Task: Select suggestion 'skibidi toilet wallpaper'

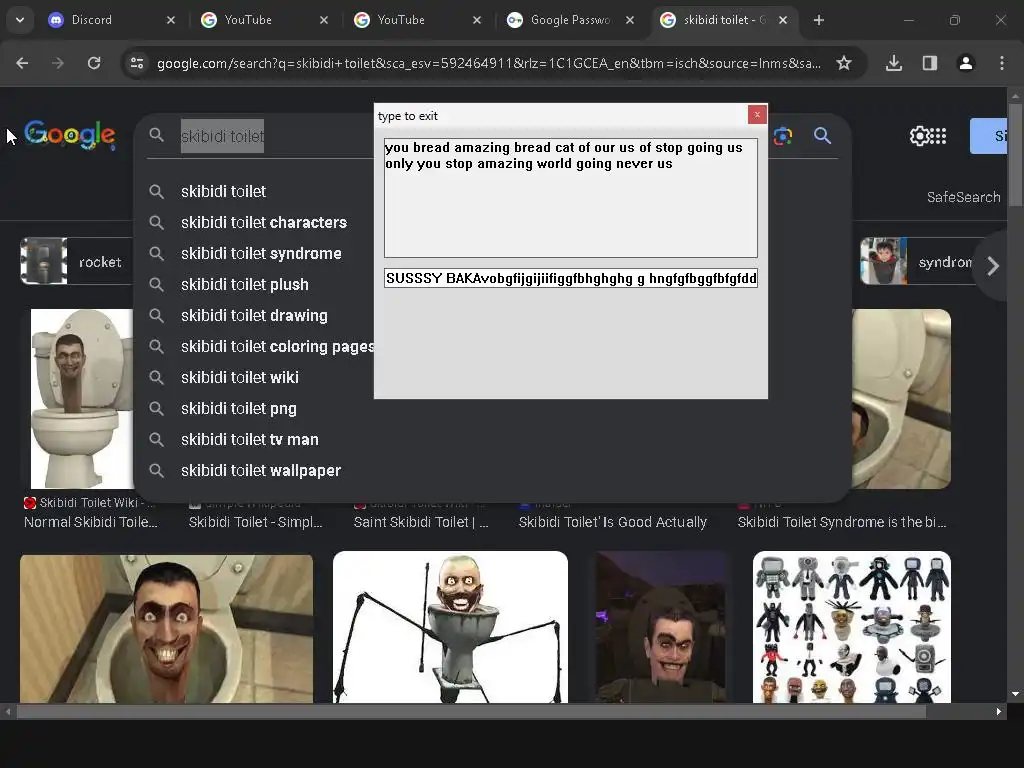Action: tap(261, 471)
